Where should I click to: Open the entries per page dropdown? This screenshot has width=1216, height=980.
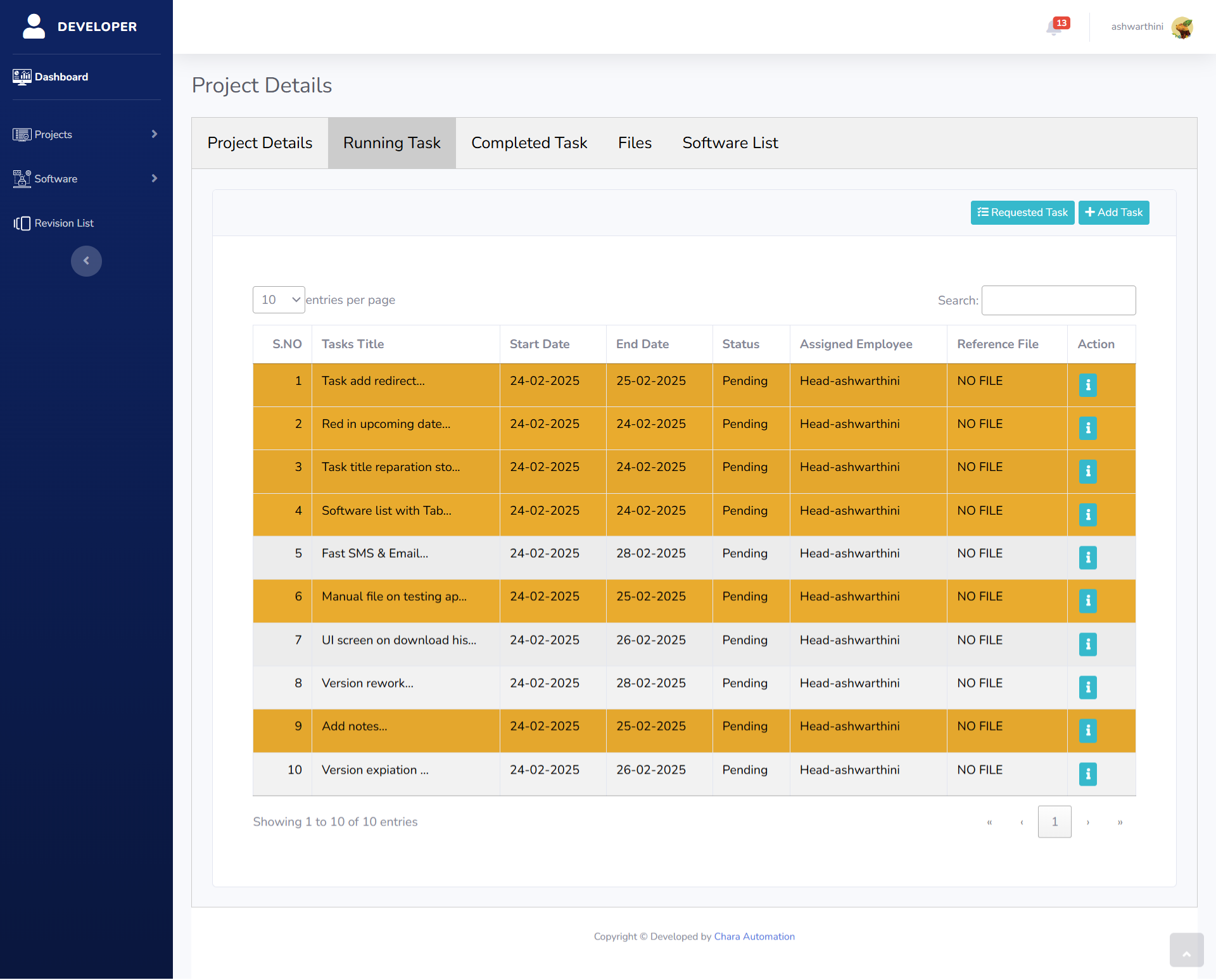point(279,300)
